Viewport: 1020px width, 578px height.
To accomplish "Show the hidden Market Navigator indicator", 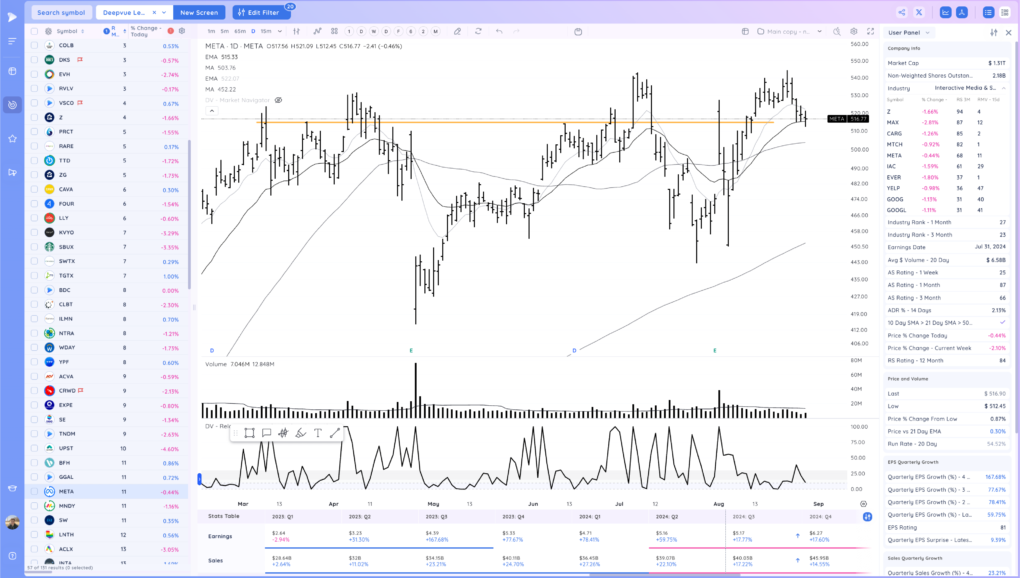I will (x=278, y=100).
